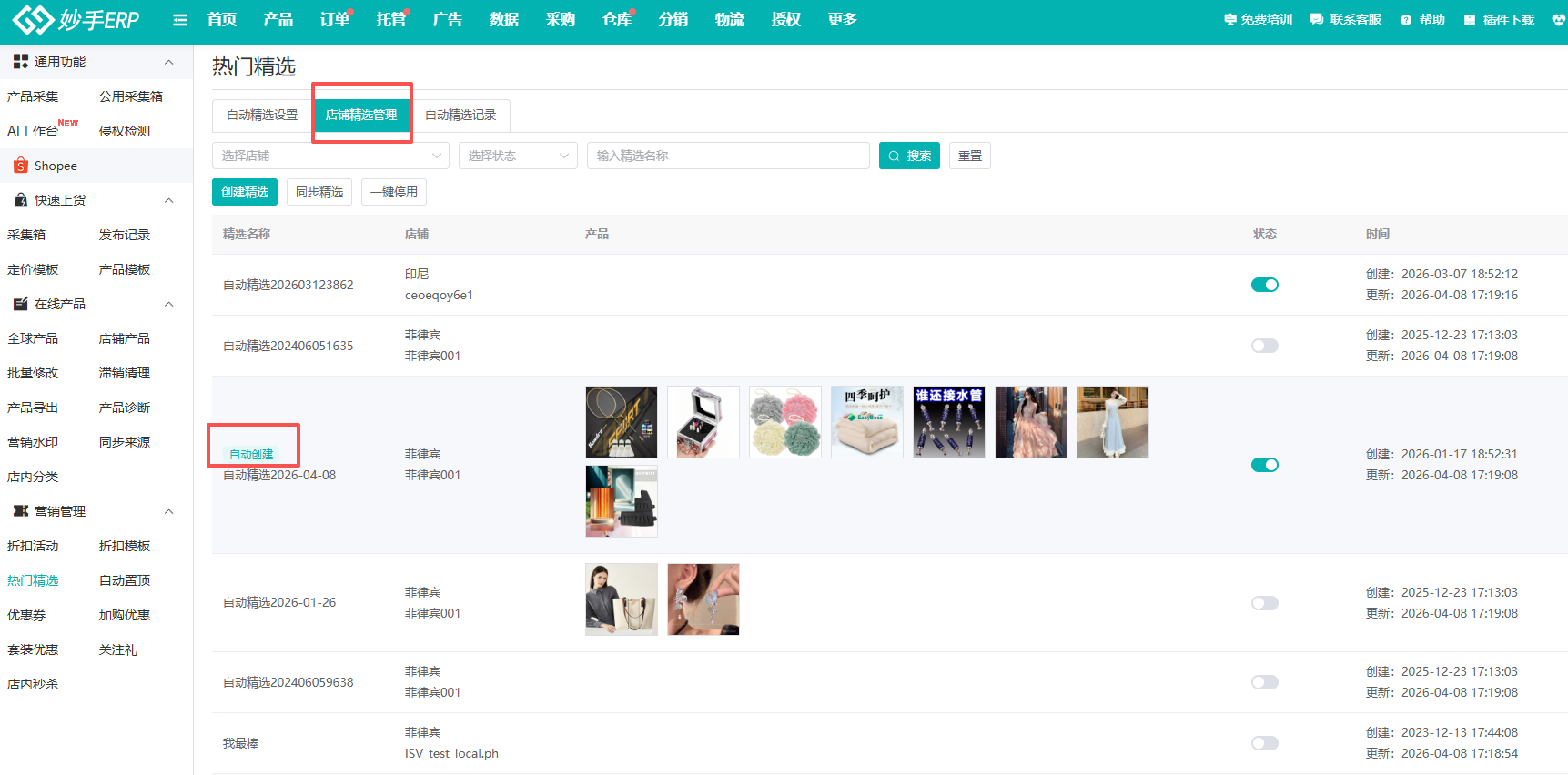Open 批量修改 in sidebar
Viewport: 1568px width, 775px height.
(x=33, y=373)
